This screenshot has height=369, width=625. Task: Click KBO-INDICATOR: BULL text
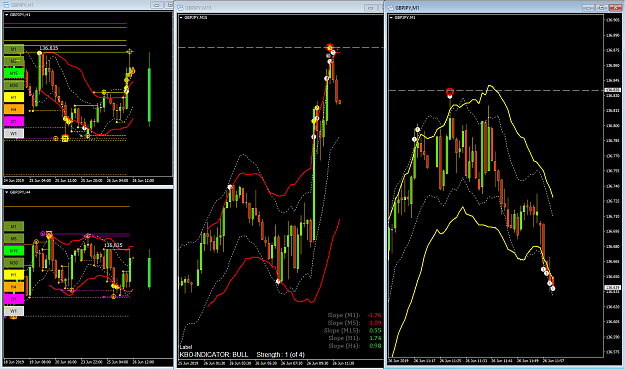214,354
